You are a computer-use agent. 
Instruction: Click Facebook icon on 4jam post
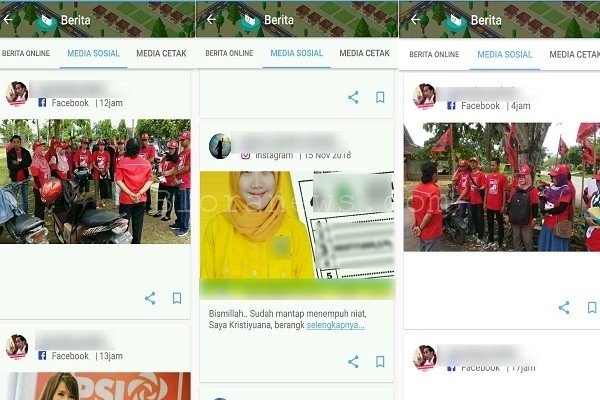(452, 106)
